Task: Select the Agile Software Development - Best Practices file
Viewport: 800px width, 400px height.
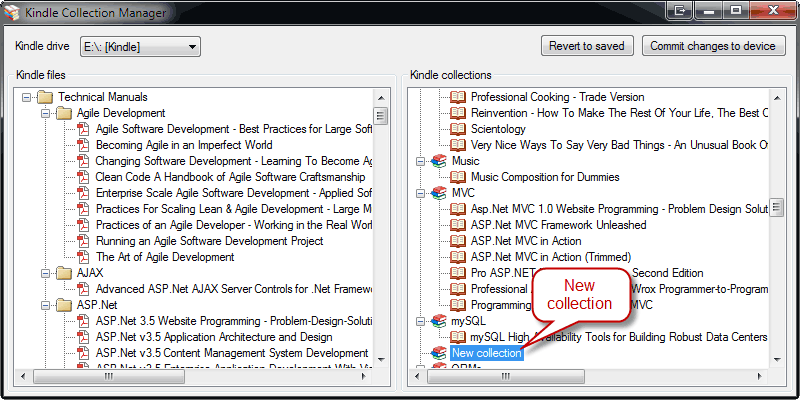Action: pos(234,129)
